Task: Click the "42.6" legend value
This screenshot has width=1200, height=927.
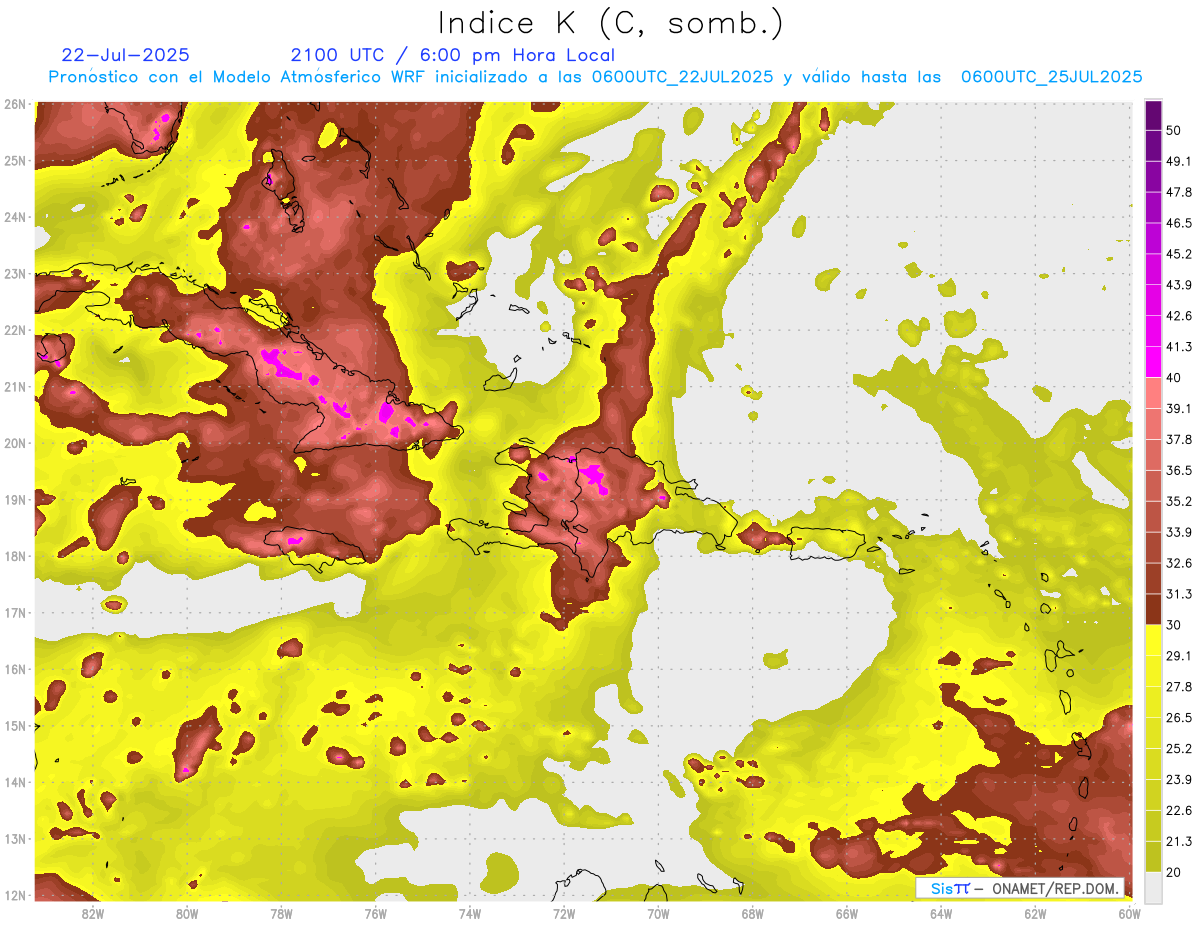Action: point(1178,316)
